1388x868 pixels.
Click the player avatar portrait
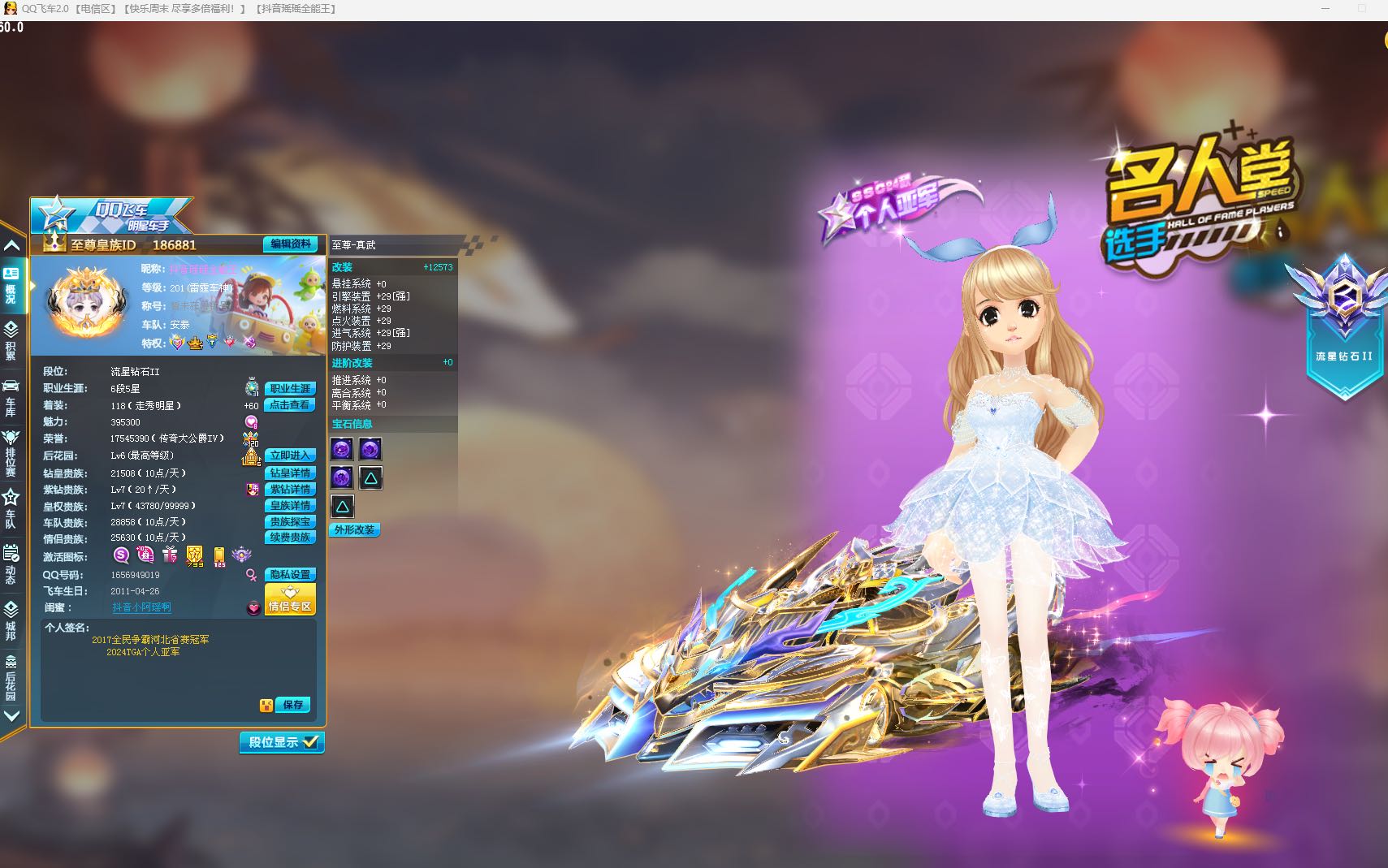point(87,303)
